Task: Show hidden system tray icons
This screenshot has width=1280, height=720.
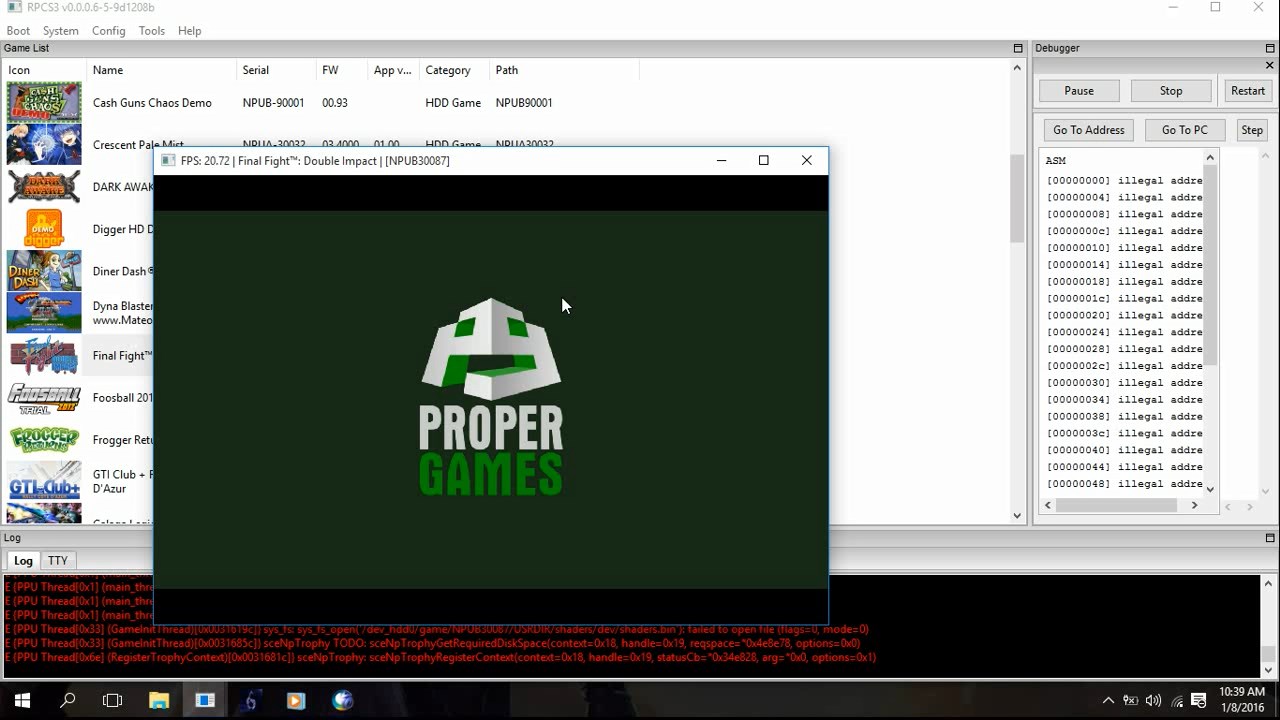Action: coord(1108,700)
